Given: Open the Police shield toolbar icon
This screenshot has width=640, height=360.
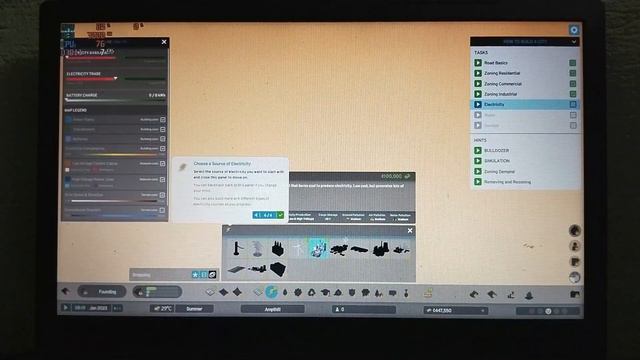Looking at the screenshot, I should coord(352,293).
